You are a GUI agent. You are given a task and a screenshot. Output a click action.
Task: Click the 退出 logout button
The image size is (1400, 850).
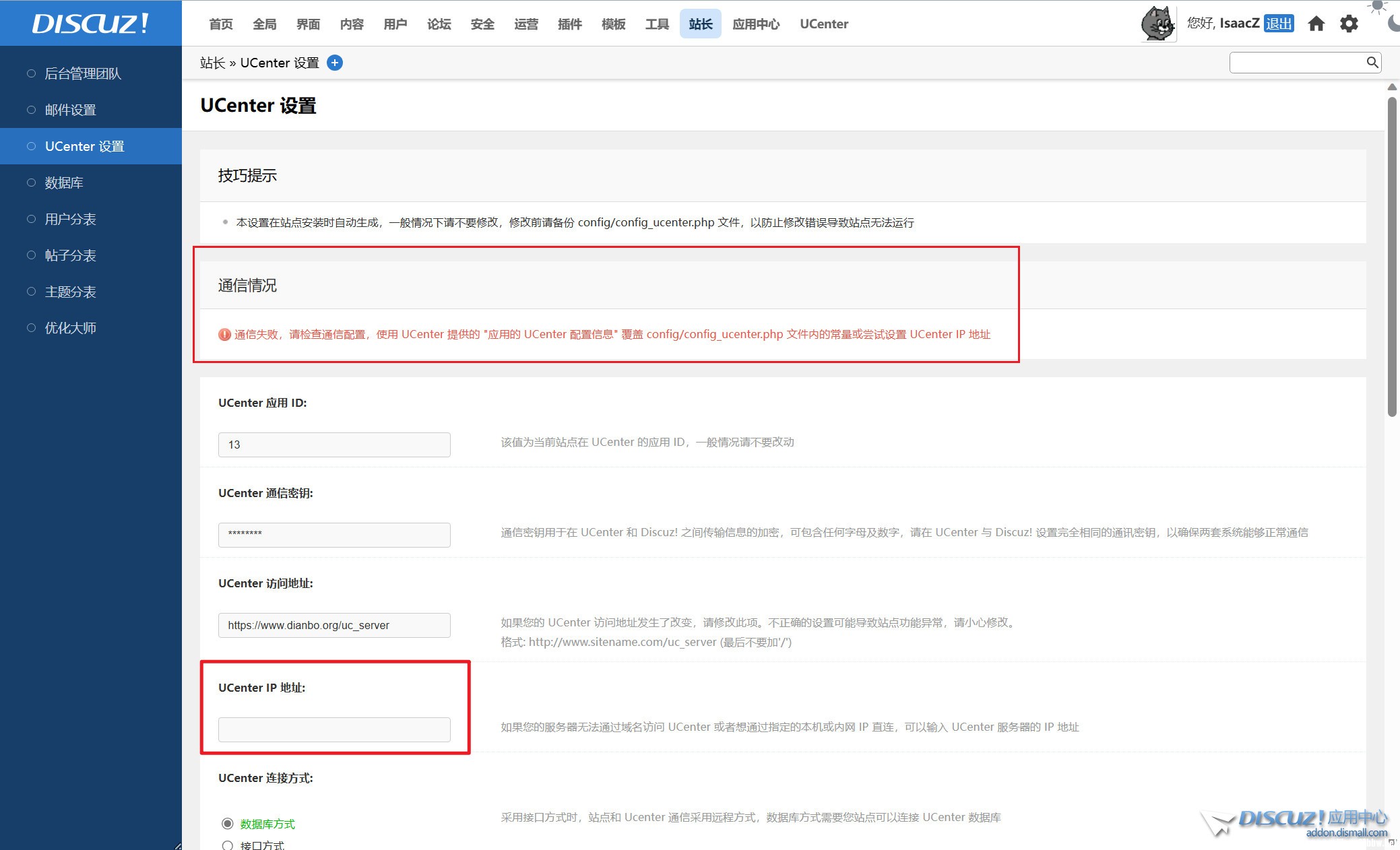pyautogui.click(x=1278, y=24)
